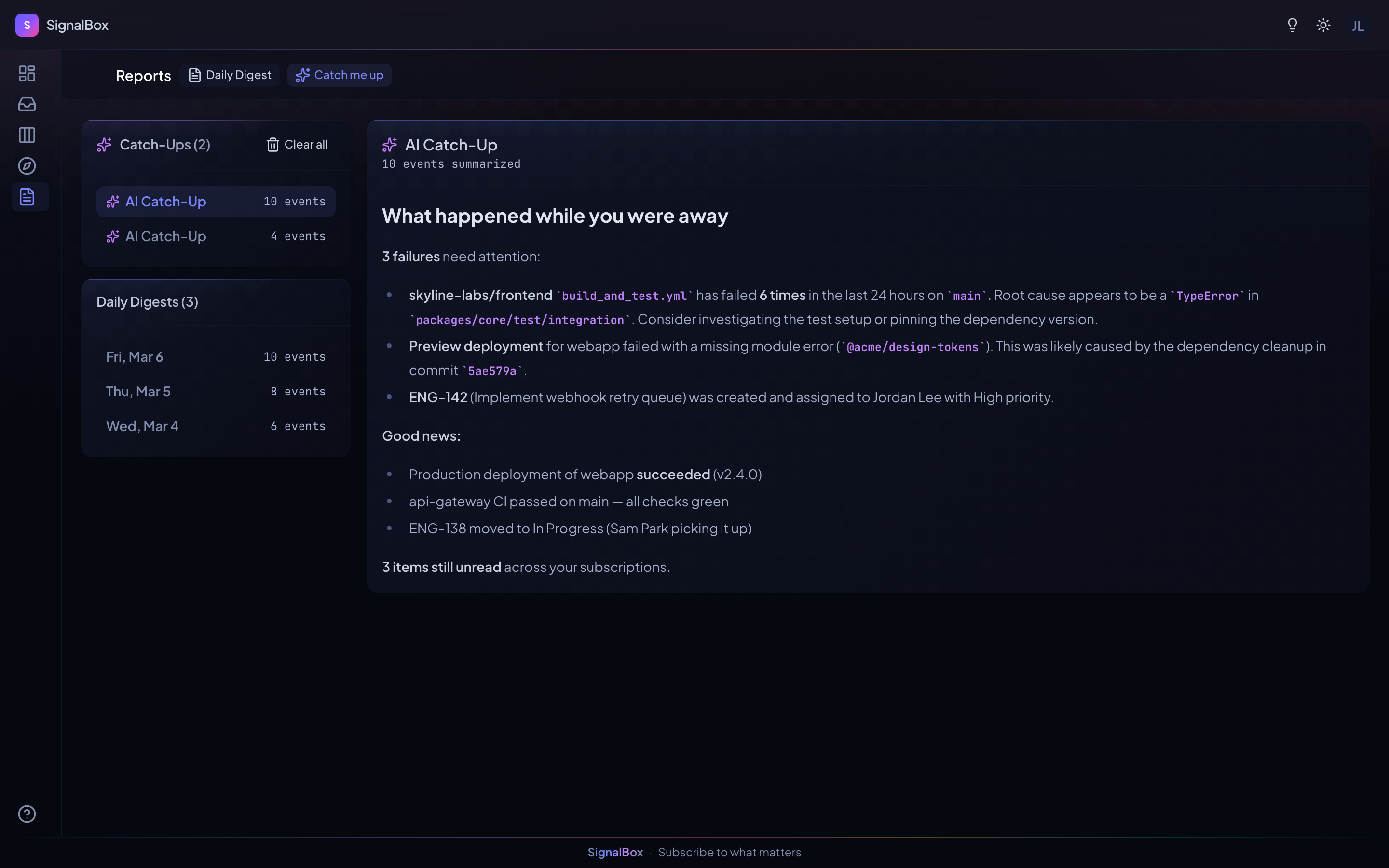
Task: Select the Reports document icon in the sidebar
Action: [29, 197]
